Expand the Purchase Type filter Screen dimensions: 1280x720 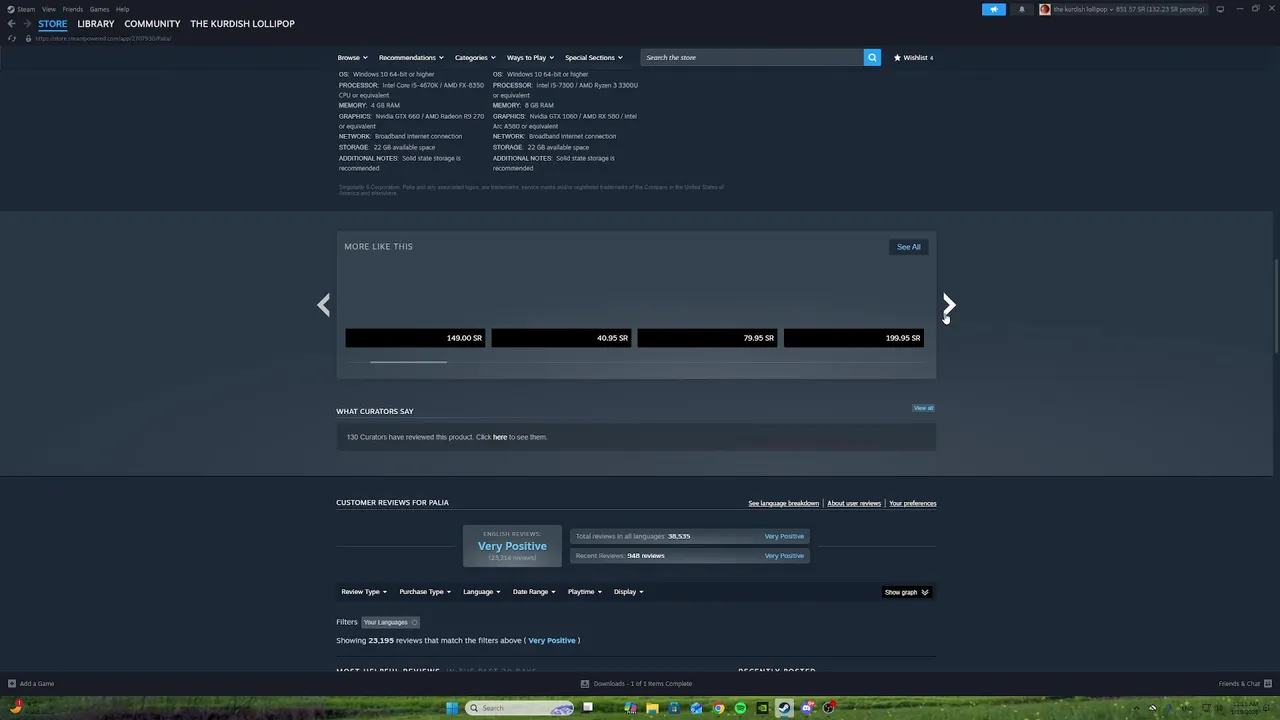coord(425,592)
